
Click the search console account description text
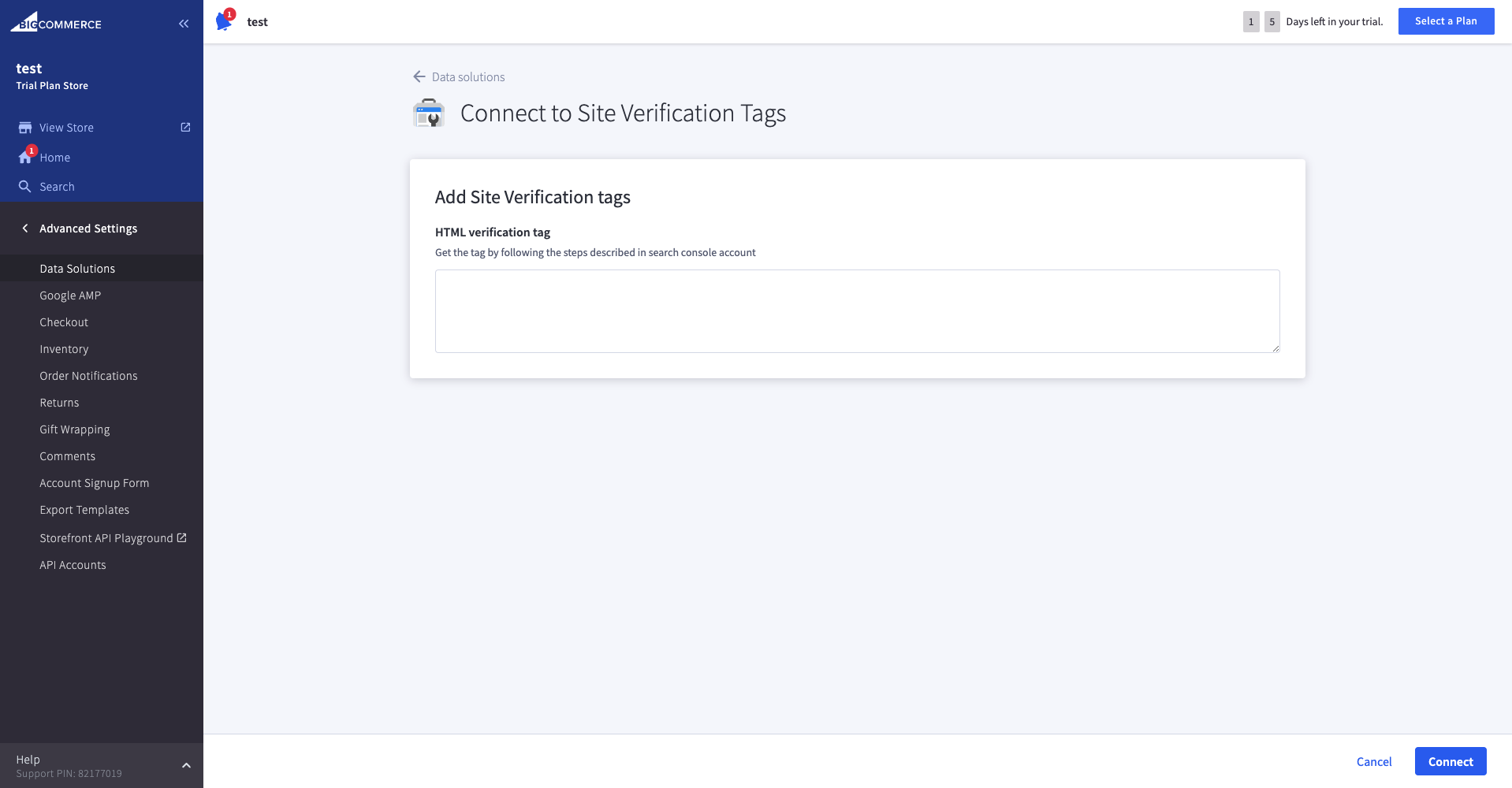point(595,253)
